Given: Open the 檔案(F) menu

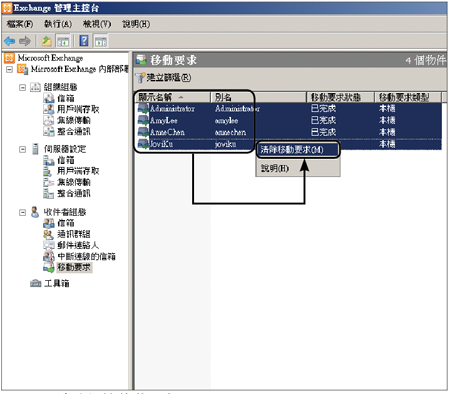Looking at the screenshot, I should (x=20, y=24).
